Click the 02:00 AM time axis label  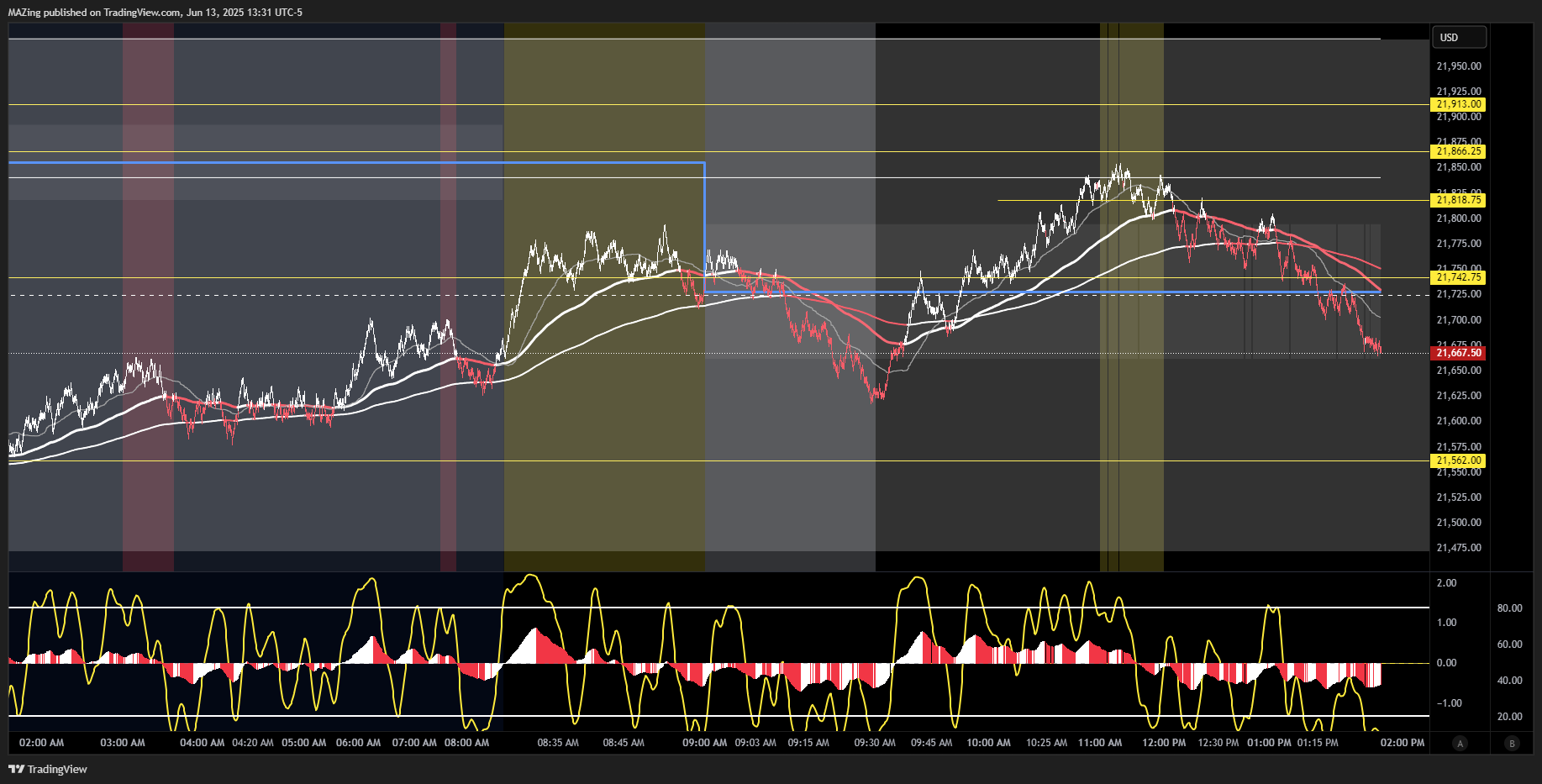(41, 743)
